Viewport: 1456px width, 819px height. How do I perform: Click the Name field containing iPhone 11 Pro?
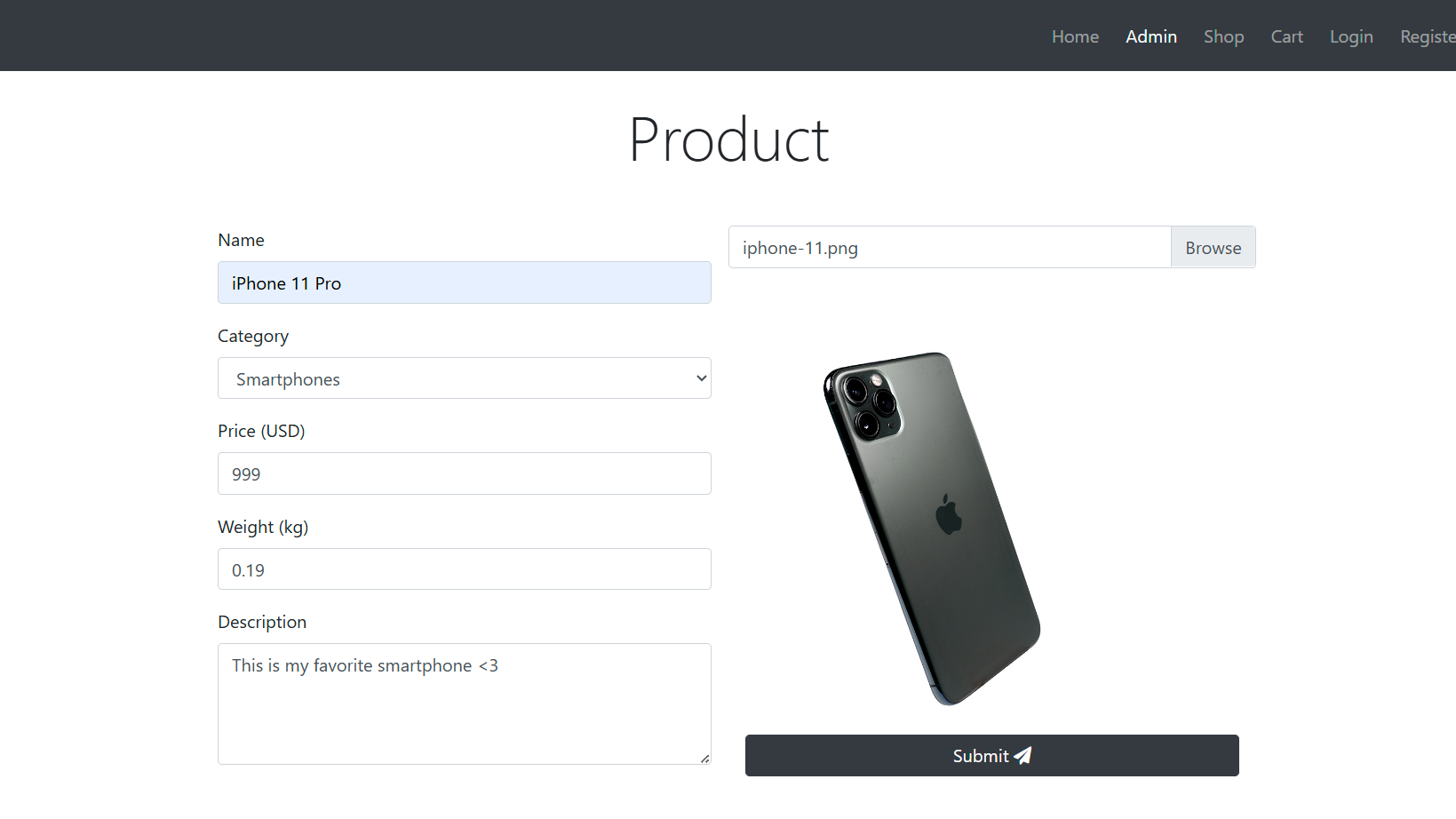[464, 282]
